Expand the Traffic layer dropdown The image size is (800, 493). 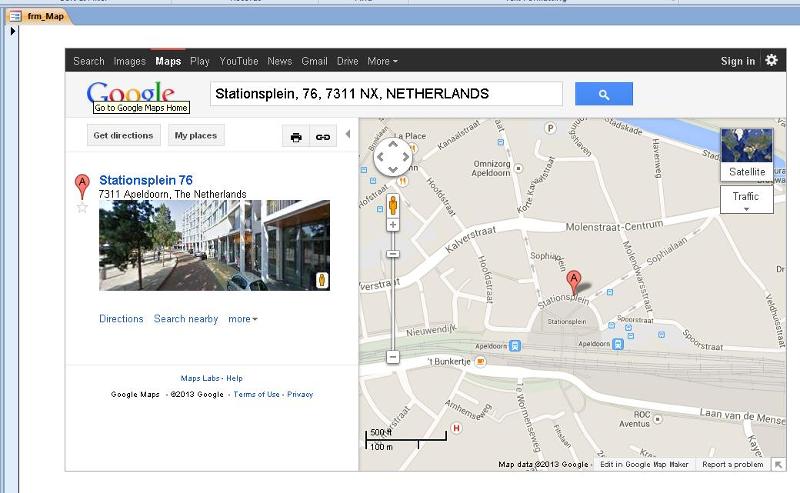746,200
